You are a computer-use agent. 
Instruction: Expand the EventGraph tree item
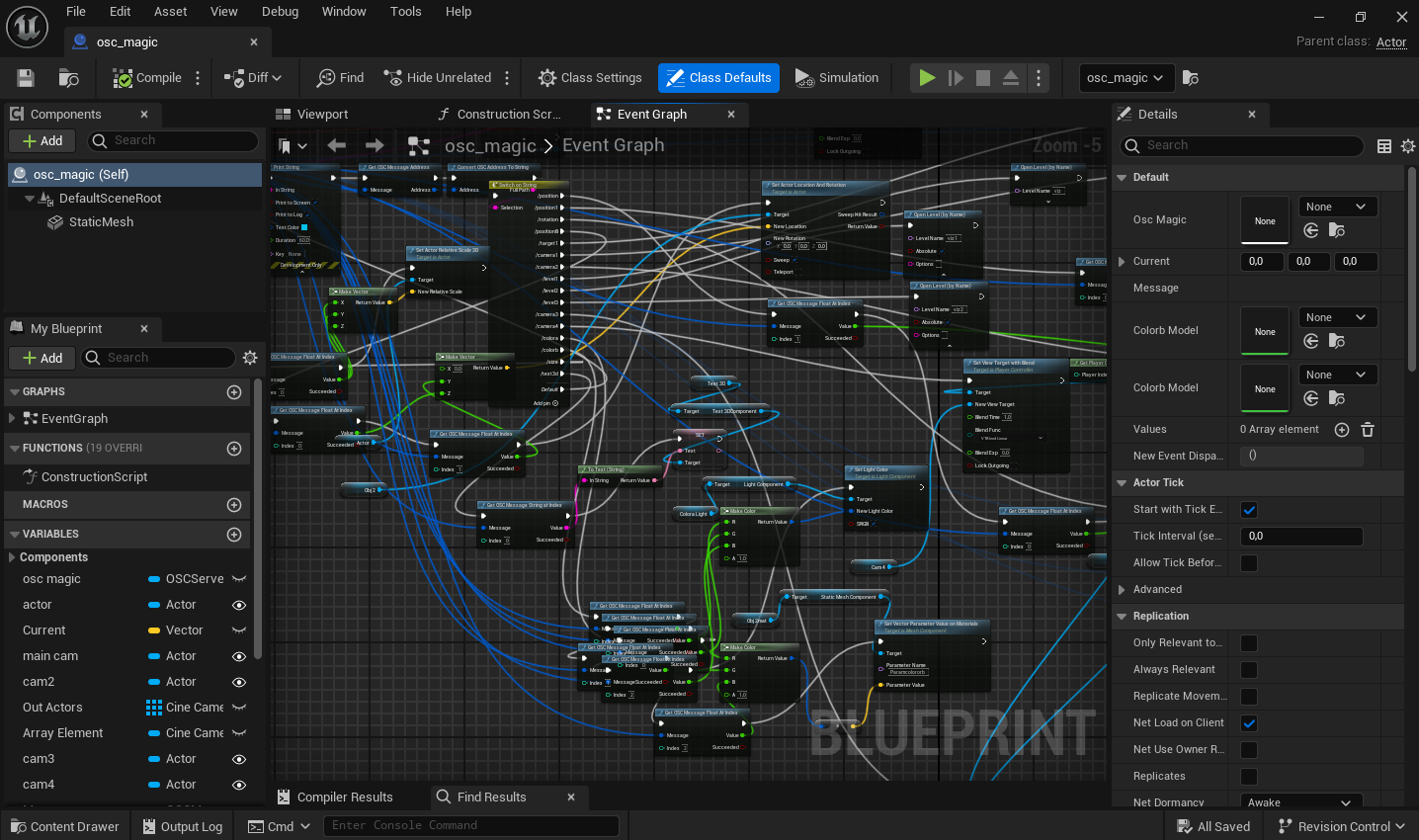pyautogui.click(x=12, y=419)
